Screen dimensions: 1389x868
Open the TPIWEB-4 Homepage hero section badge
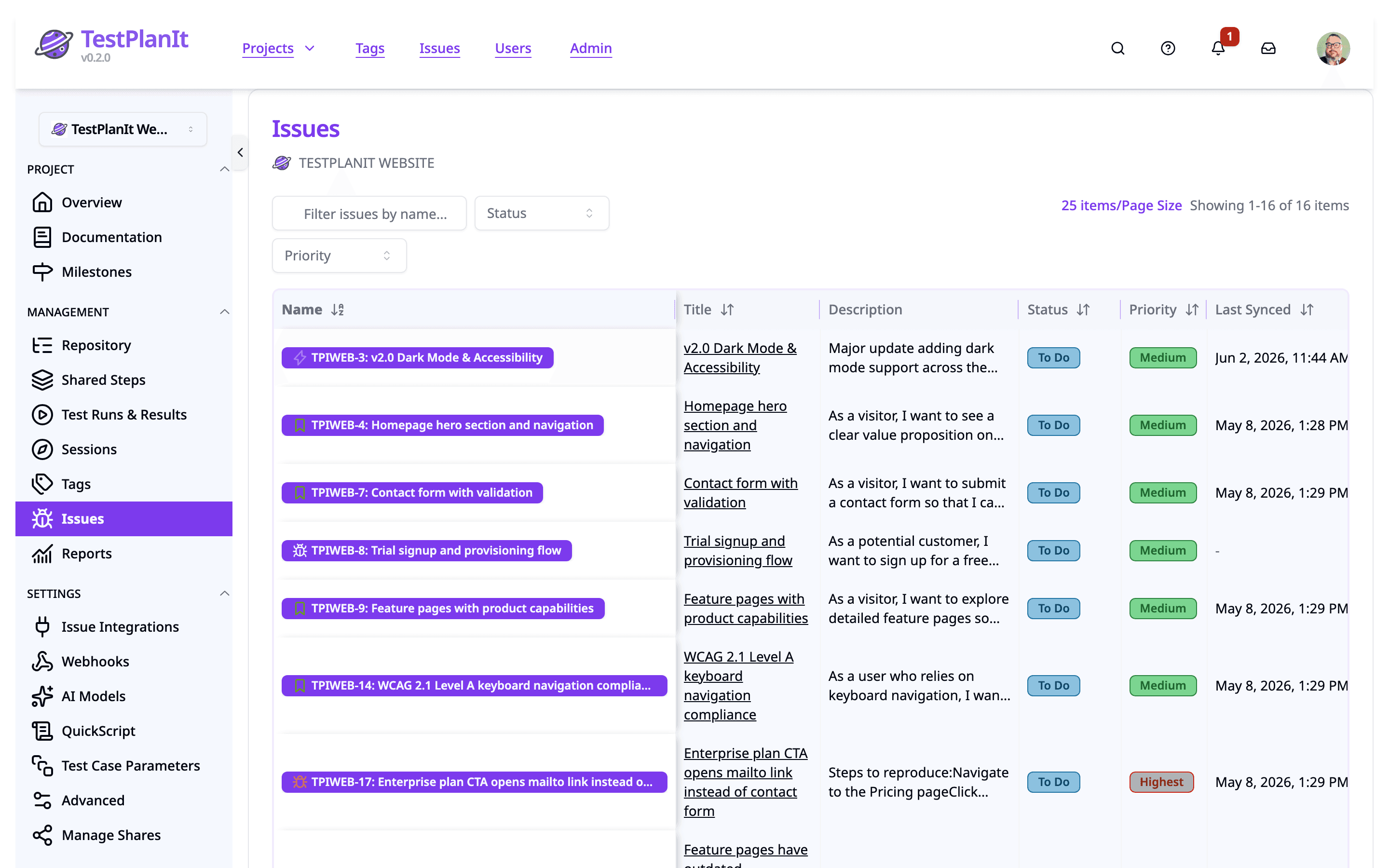[x=443, y=425]
